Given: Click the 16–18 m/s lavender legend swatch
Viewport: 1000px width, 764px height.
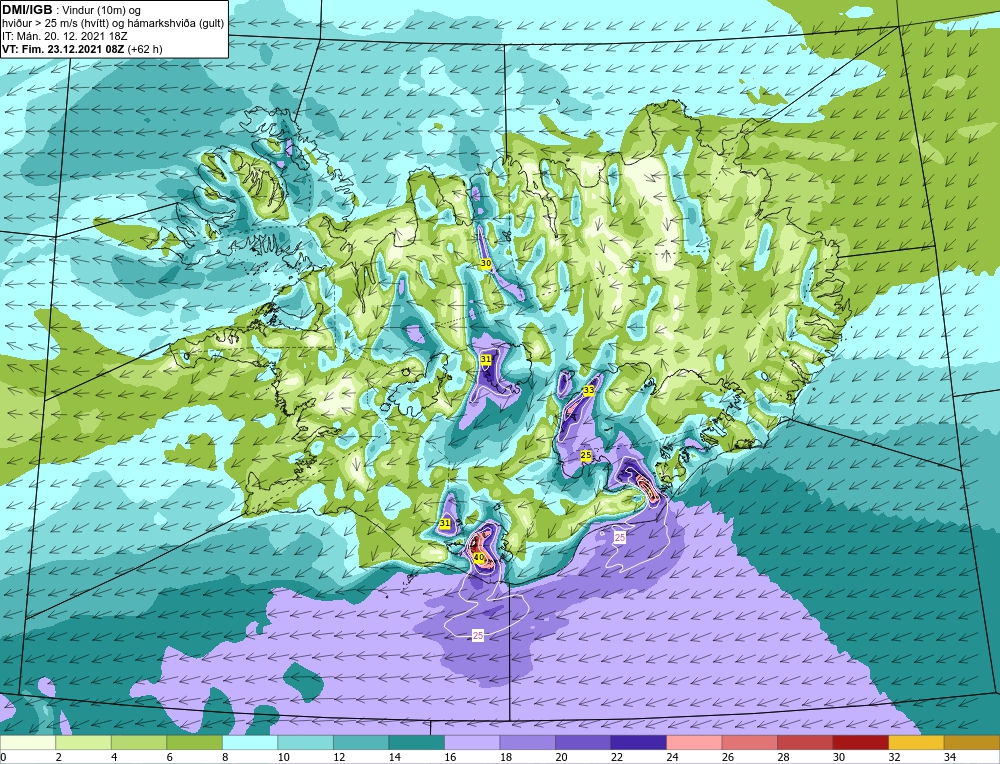Looking at the screenshot, I should (472, 743).
